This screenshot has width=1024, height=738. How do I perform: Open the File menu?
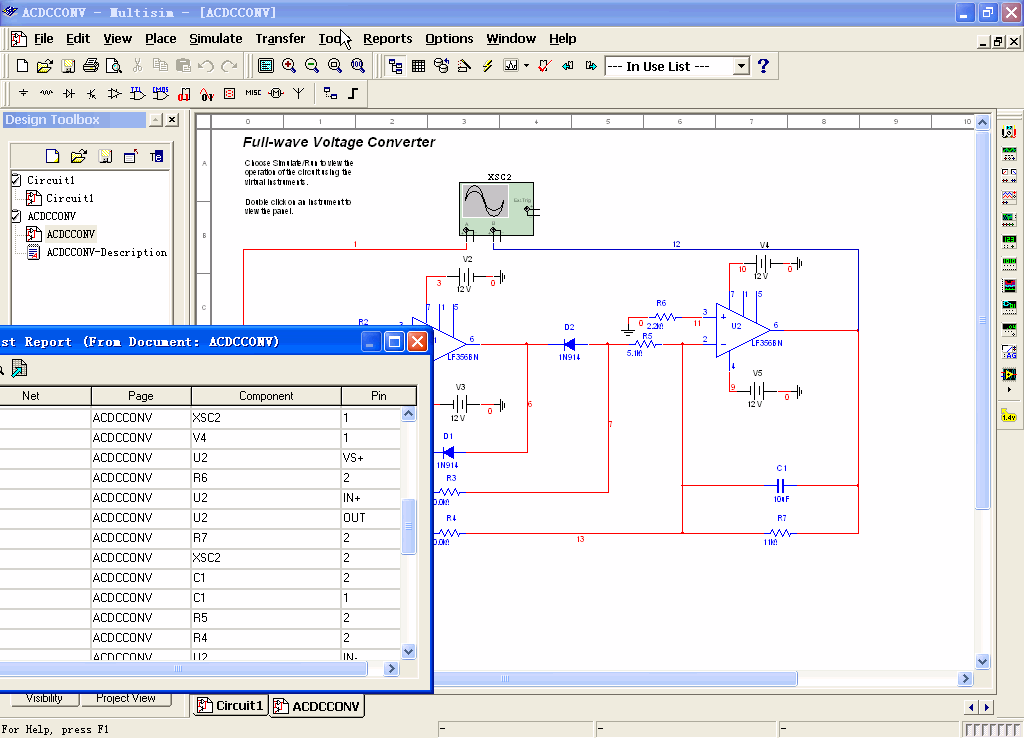tap(44, 39)
